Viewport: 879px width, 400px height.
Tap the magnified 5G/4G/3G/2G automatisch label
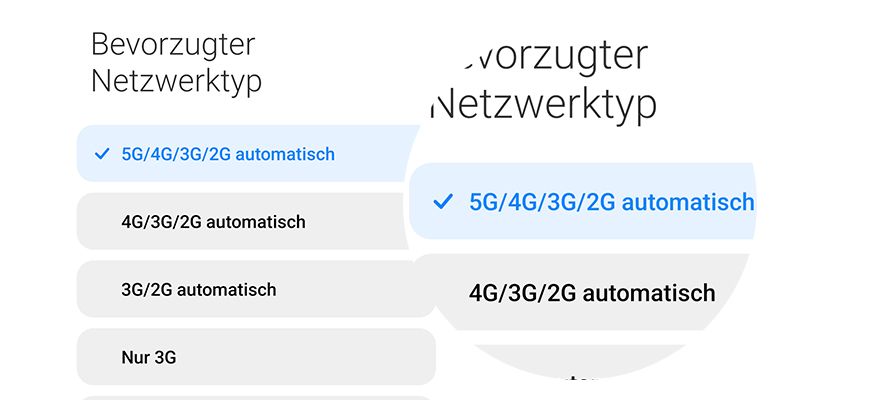(611, 202)
